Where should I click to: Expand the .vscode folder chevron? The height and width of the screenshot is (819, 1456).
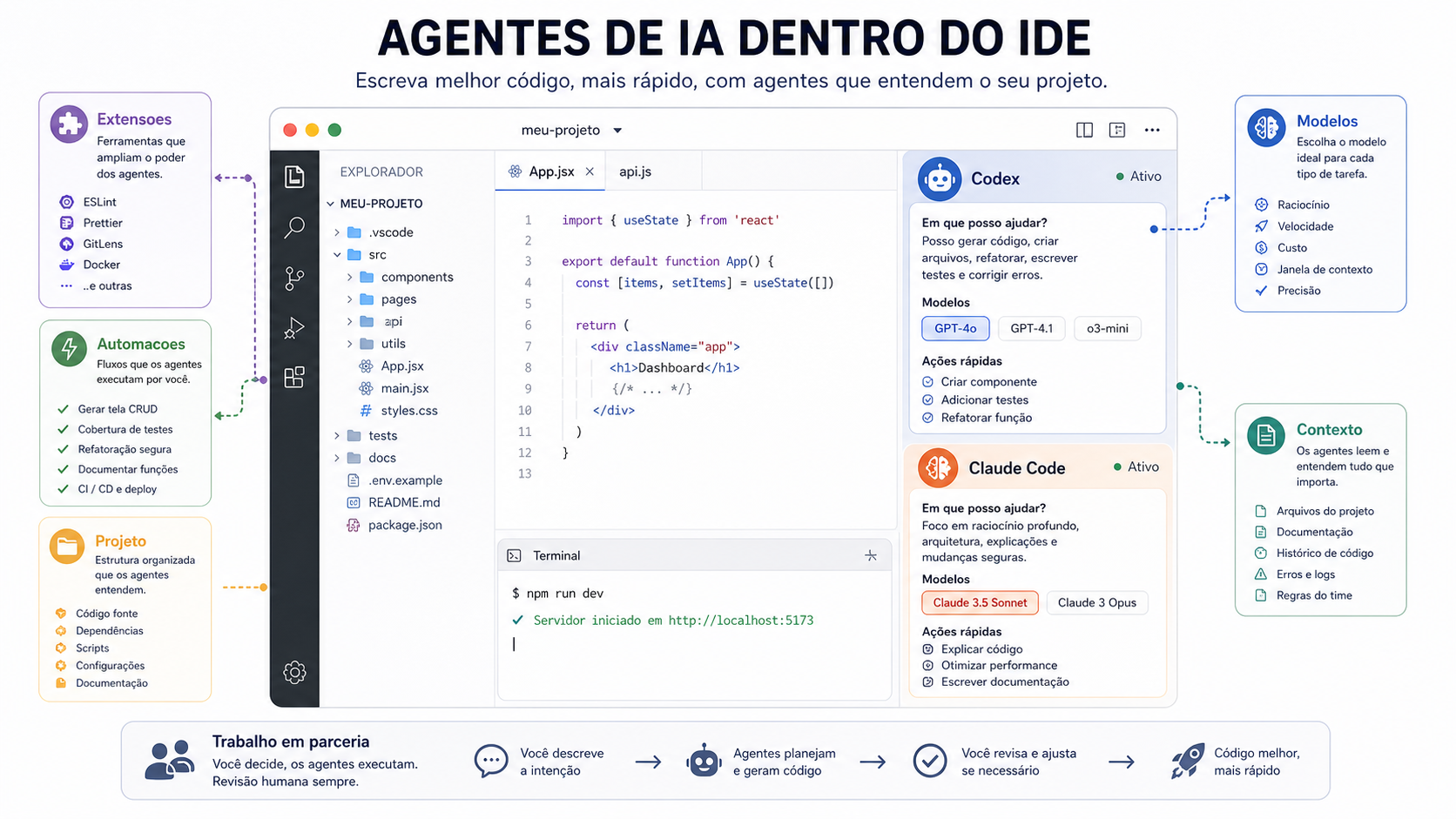tap(337, 232)
